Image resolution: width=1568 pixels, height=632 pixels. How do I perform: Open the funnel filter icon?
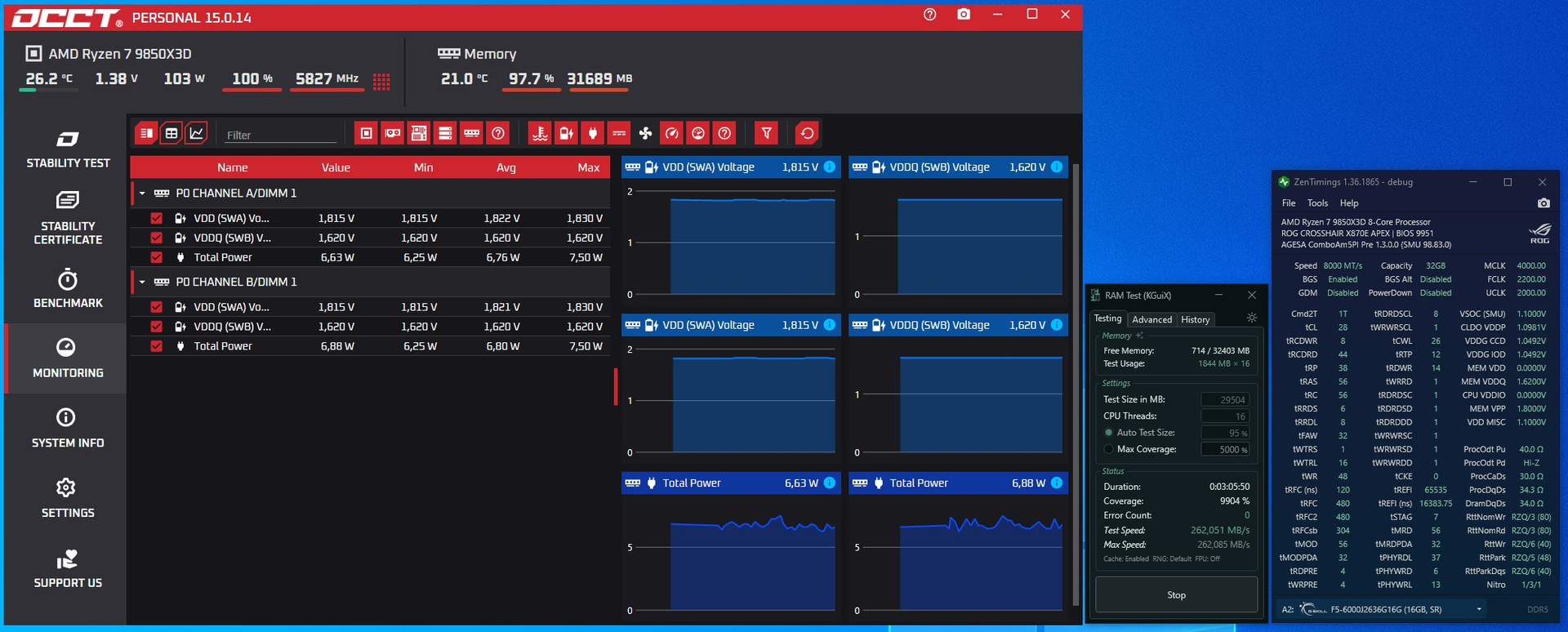[x=766, y=133]
